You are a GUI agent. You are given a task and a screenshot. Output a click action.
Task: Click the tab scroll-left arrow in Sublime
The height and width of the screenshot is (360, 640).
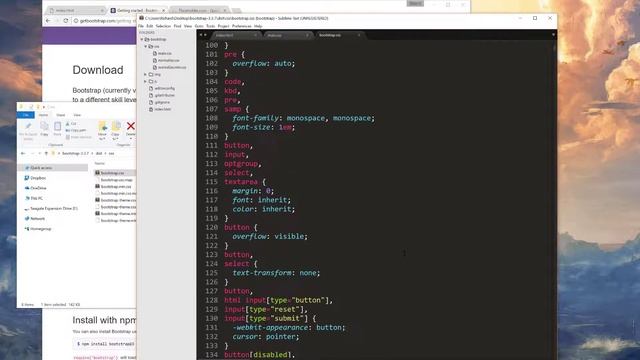point(201,35)
